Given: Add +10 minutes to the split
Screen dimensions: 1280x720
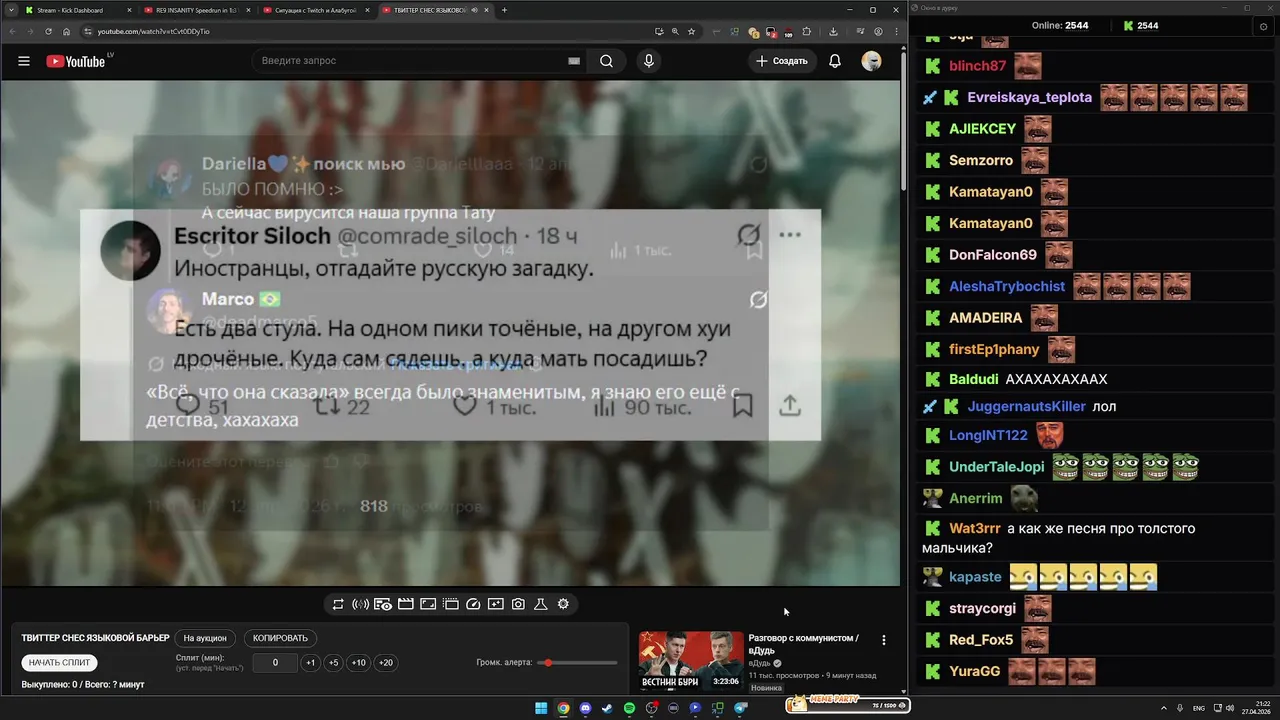Looking at the screenshot, I should point(358,662).
